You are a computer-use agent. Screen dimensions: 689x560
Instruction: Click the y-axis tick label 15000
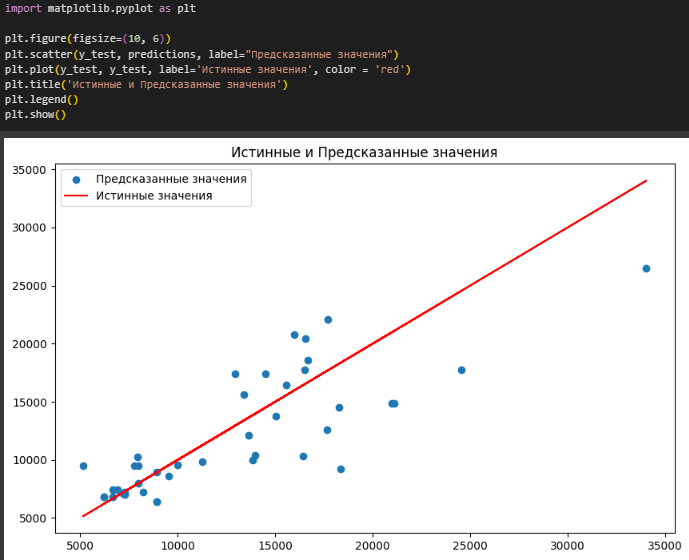click(x=29, y=403)
